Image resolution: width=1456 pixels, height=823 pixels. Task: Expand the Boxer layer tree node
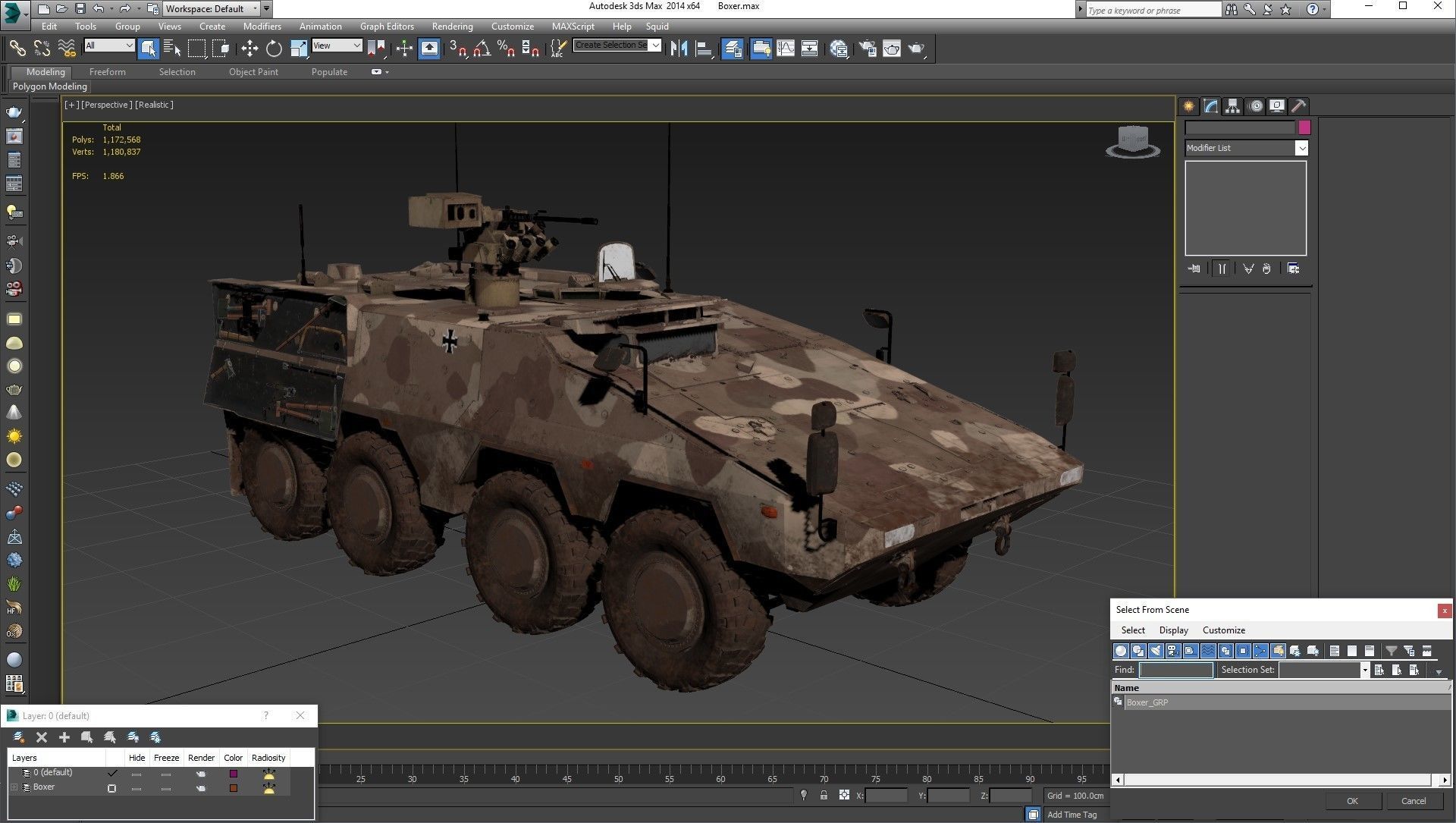pos(14,787)
